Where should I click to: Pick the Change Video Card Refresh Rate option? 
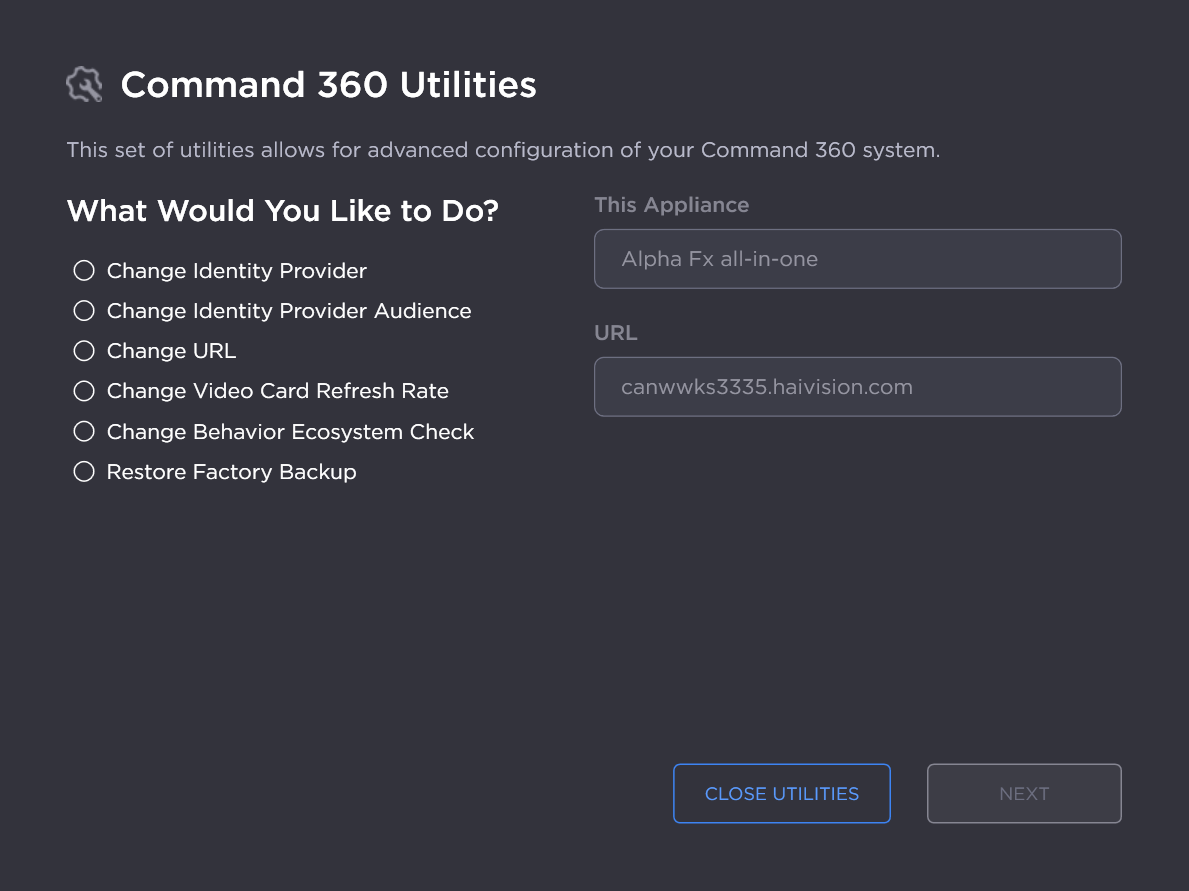point(84,391)
